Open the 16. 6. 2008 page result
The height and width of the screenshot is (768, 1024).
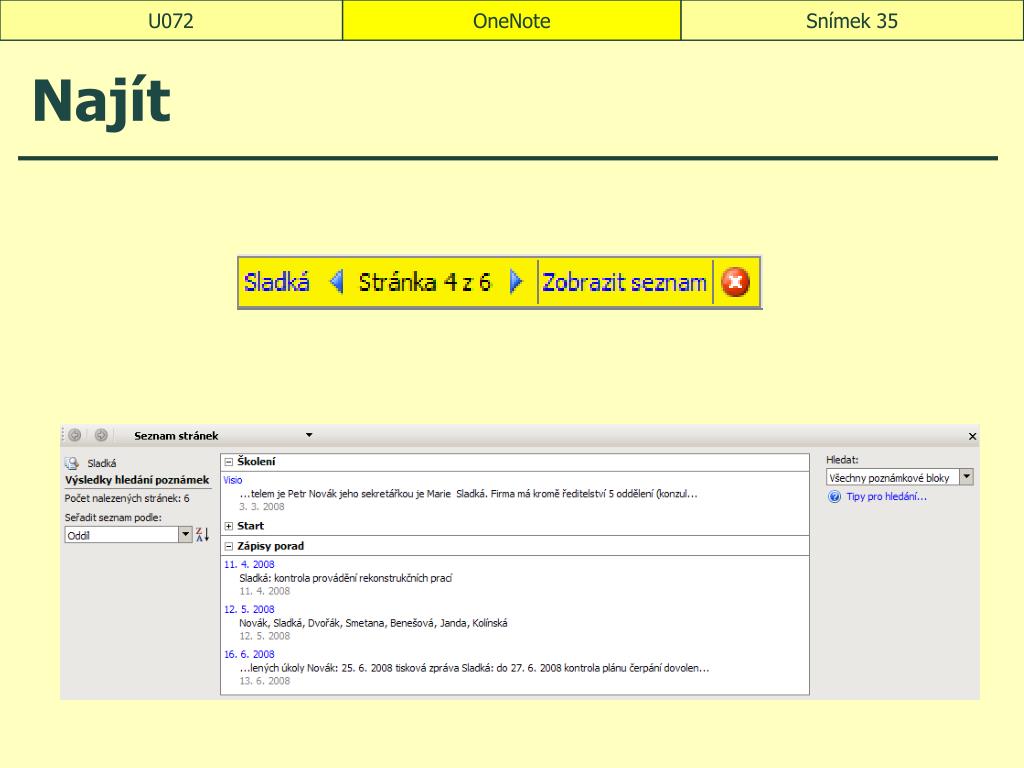click(249, 654)
